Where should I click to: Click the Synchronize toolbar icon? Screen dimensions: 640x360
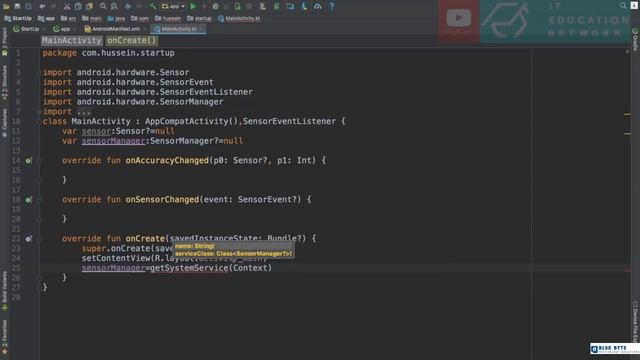point(28,7)
